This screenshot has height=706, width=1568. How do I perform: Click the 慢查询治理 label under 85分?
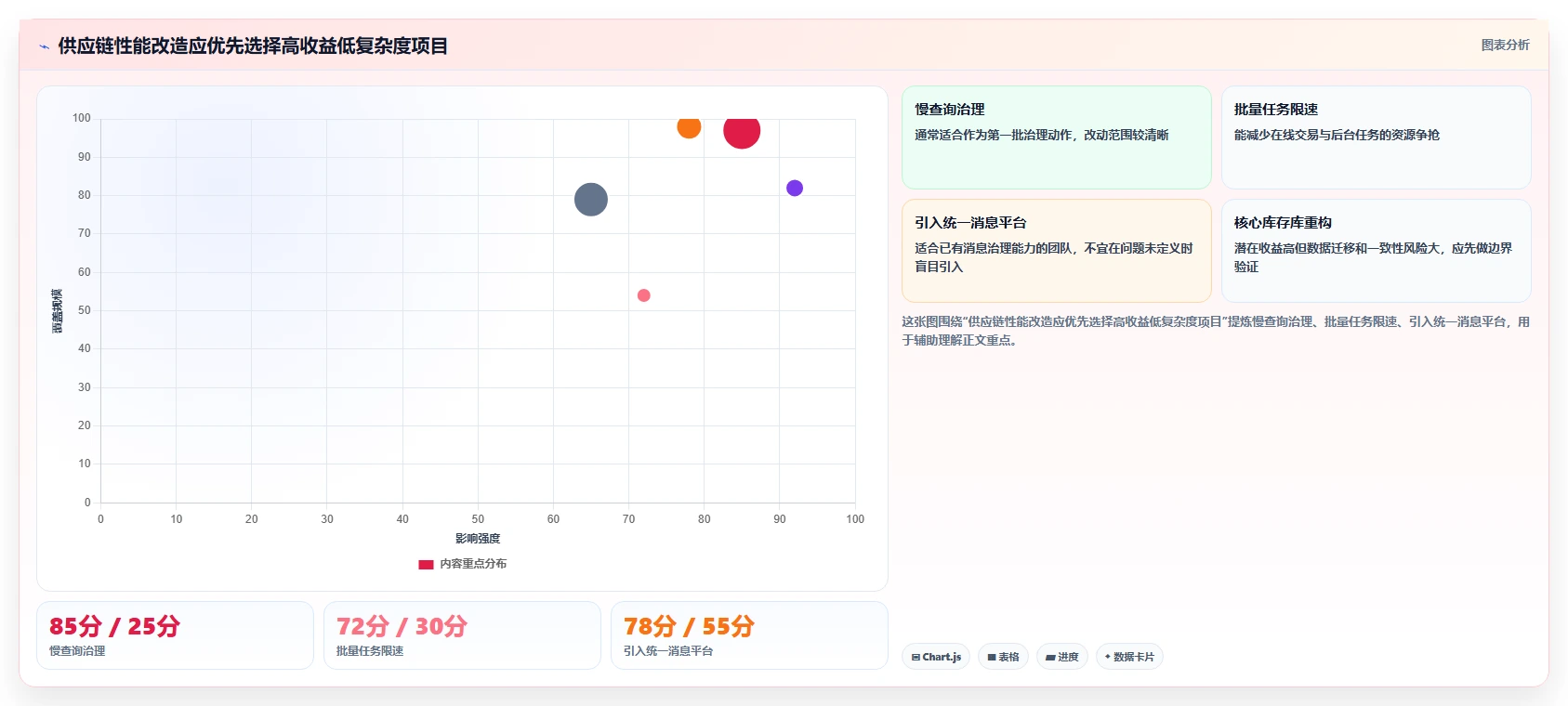pos(77,651)
